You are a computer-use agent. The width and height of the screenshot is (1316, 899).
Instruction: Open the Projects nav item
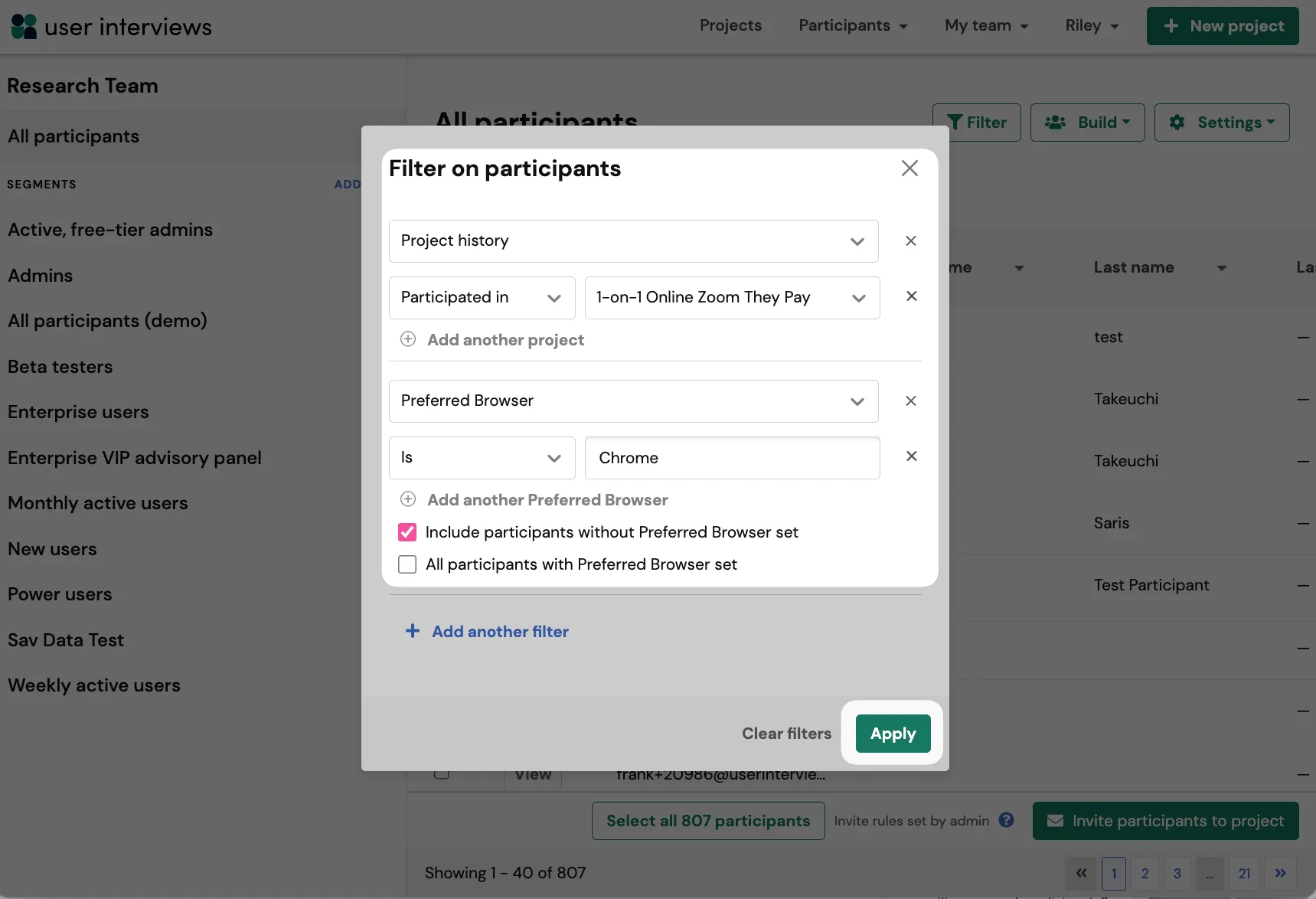click(x=730, y=26)
